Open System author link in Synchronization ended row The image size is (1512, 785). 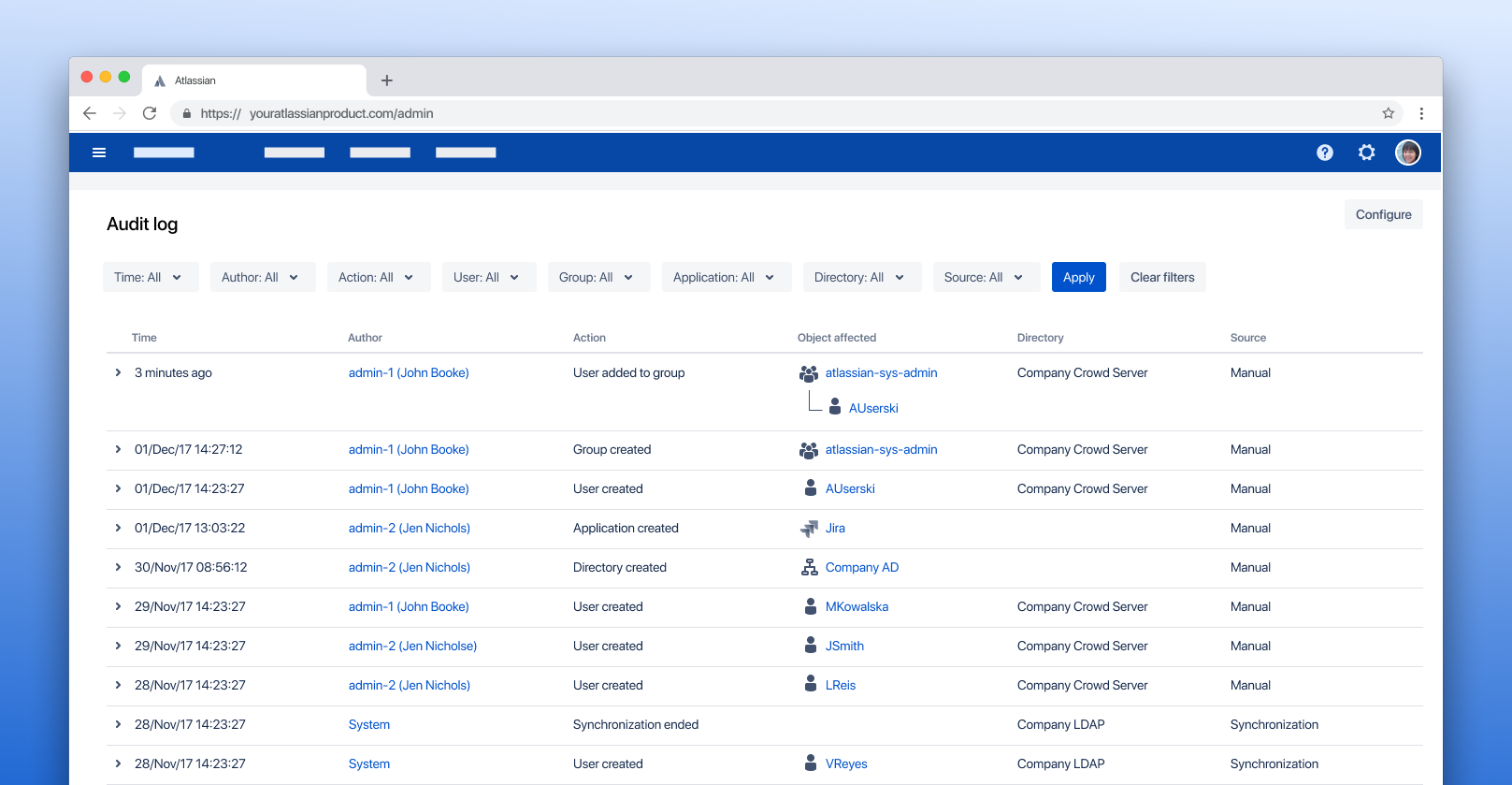369,724
